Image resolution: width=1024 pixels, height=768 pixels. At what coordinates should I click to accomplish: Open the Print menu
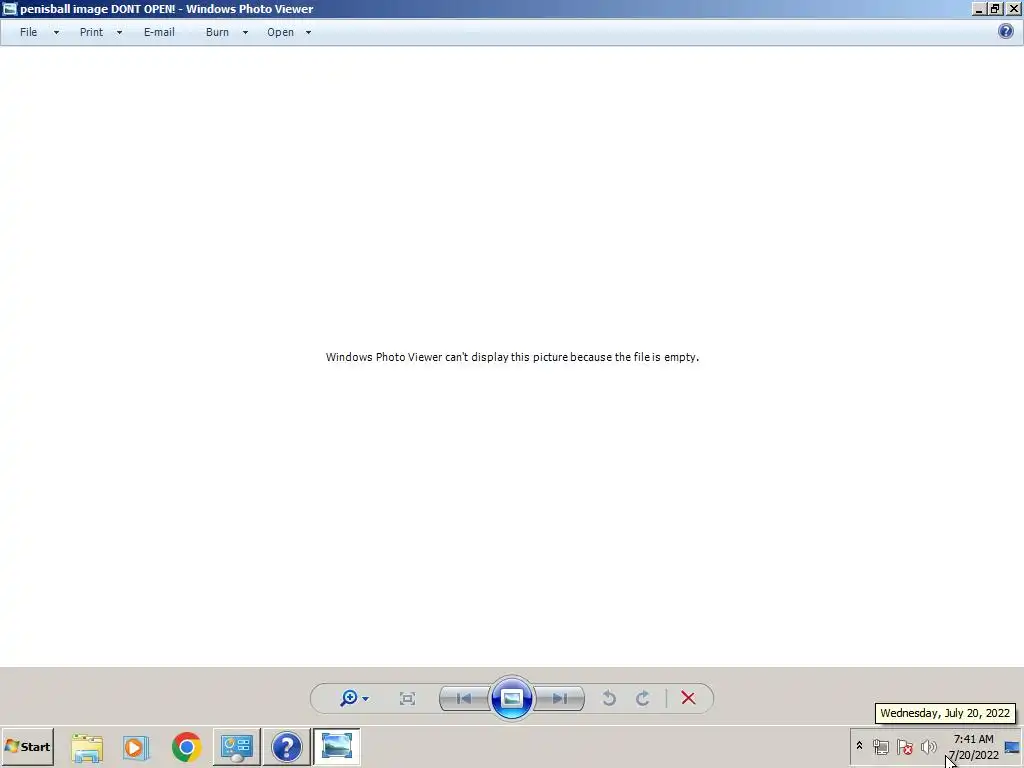tap(91, 32)
